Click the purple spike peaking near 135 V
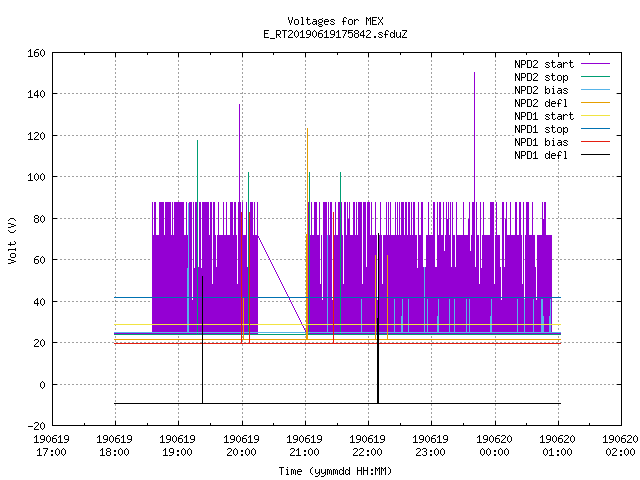Screen dimensions: 640x480 click(240, 151)
